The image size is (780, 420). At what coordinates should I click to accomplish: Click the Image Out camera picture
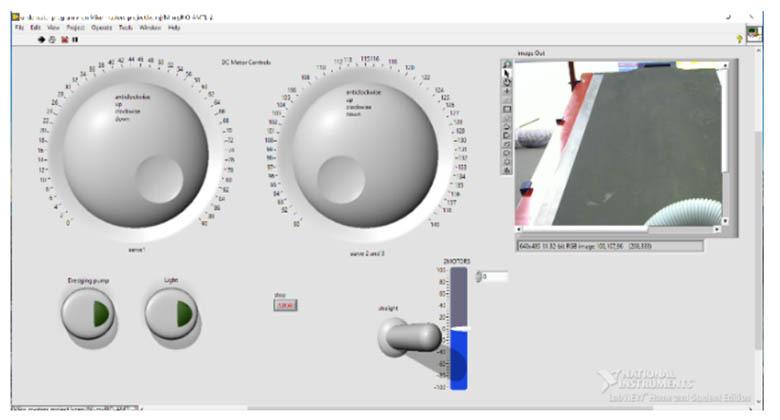(618, 143)
